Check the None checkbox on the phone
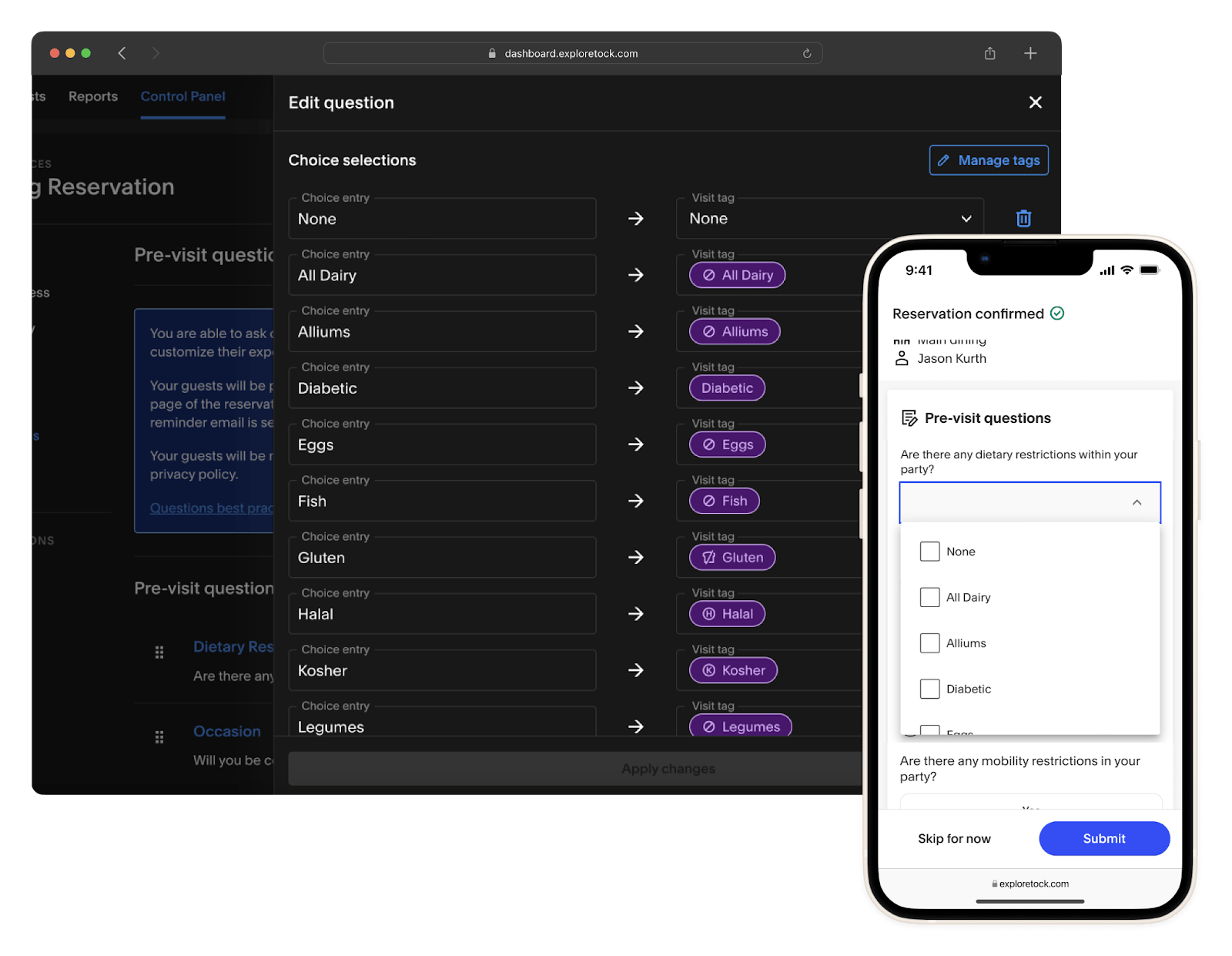This screenshot has width=1232, height=956. pos(929,551)
